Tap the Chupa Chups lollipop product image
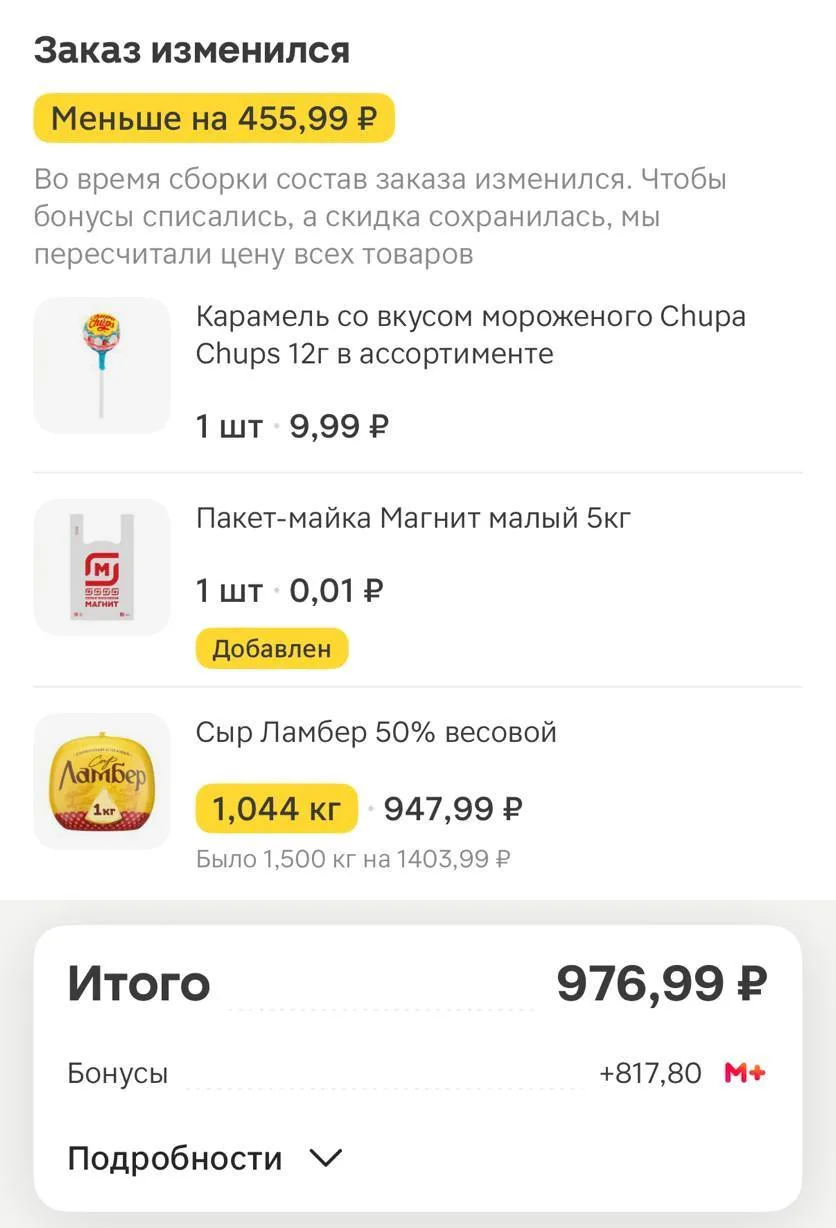Viewport: 836px width, 1228px height. [x=102, y=365]
